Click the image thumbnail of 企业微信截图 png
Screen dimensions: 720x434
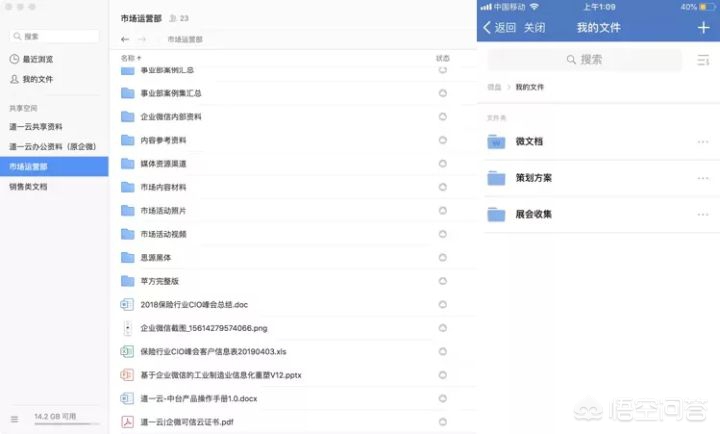pos(128,328)
